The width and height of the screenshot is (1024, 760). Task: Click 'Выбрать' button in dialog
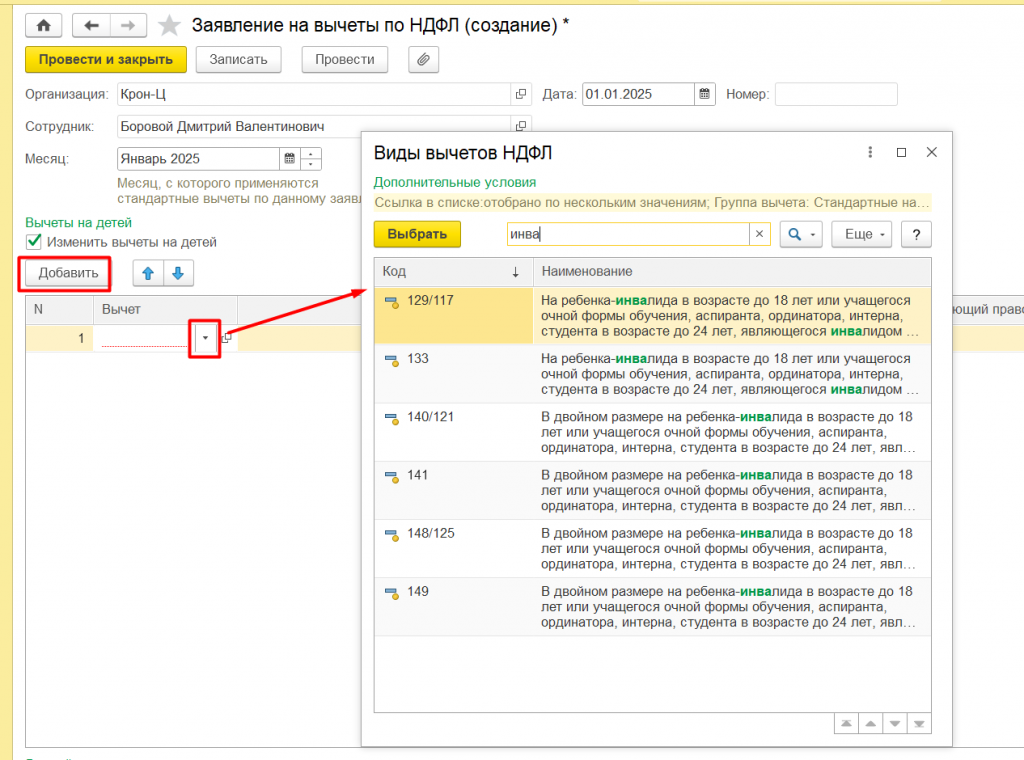click(x=417, y=234)
